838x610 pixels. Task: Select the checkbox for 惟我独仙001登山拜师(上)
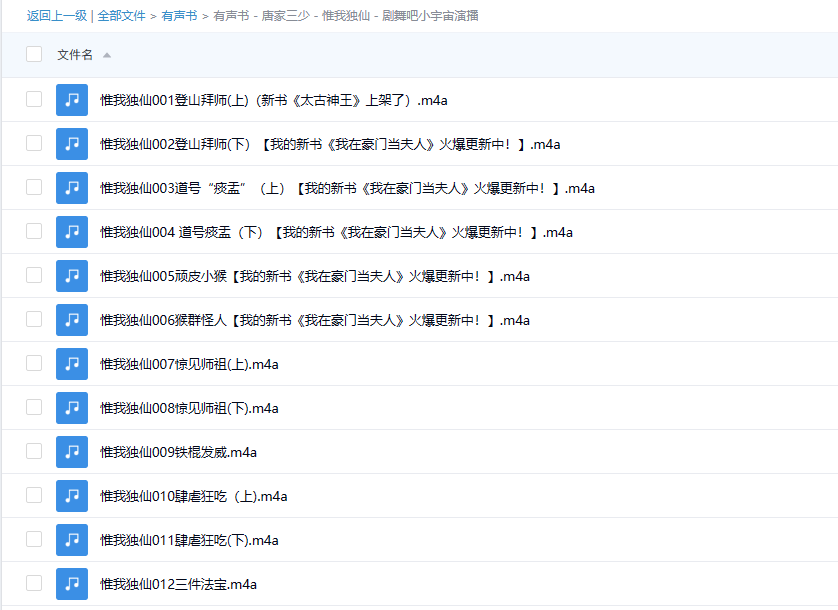point(33,100)
